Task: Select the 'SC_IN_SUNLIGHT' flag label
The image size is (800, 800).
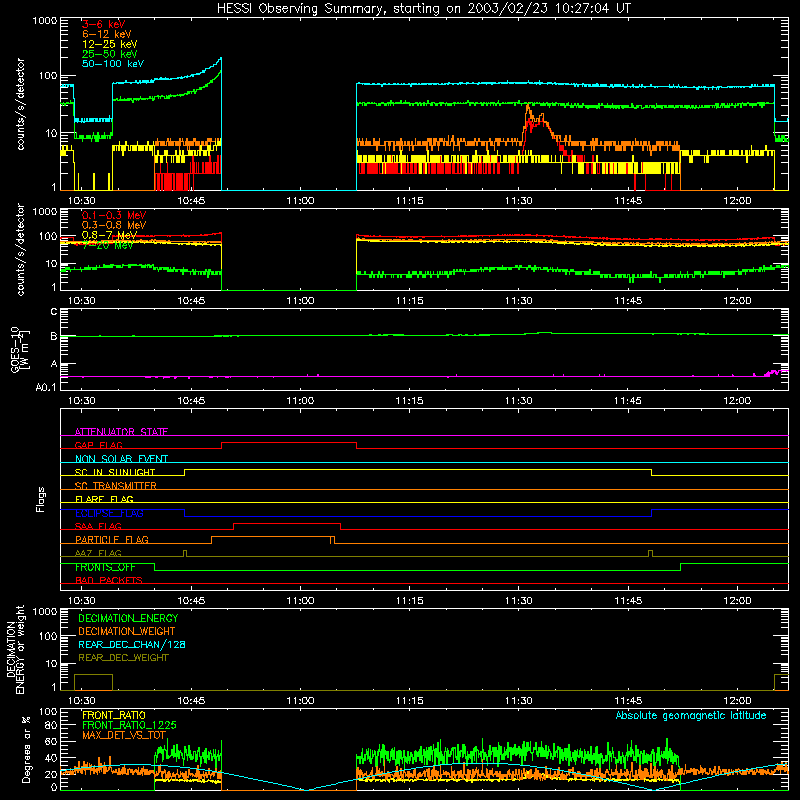Action: tap(115, 472)
